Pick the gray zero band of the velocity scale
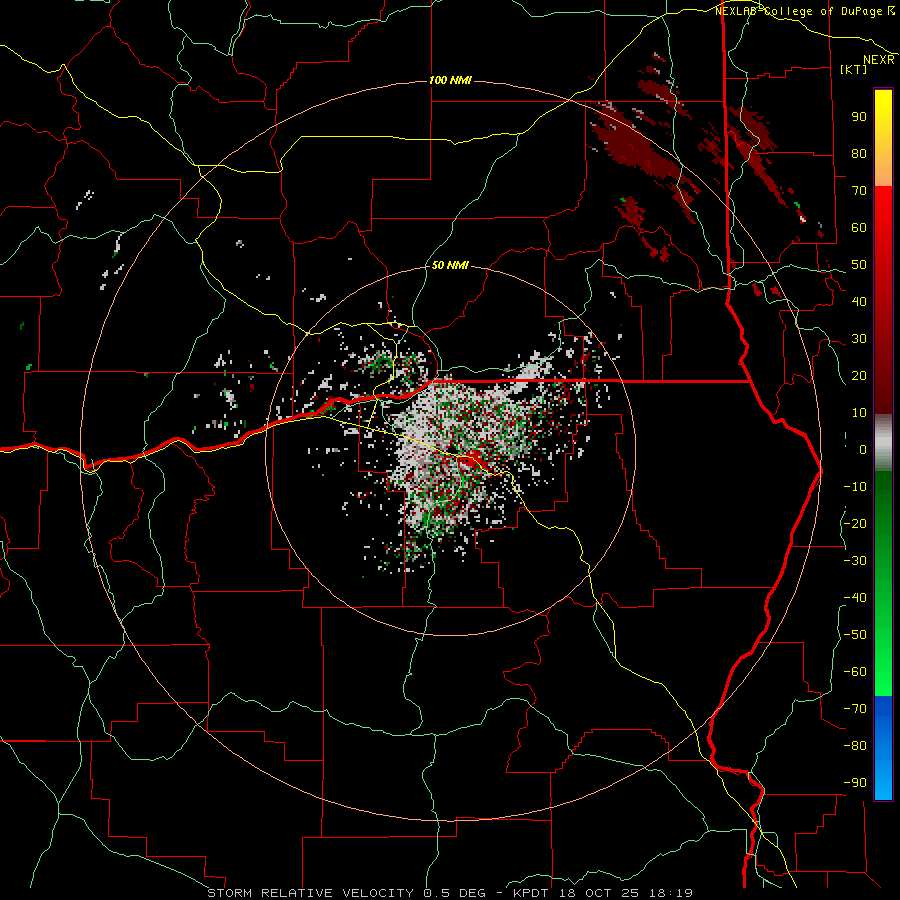900x900 pixels. 883,443
